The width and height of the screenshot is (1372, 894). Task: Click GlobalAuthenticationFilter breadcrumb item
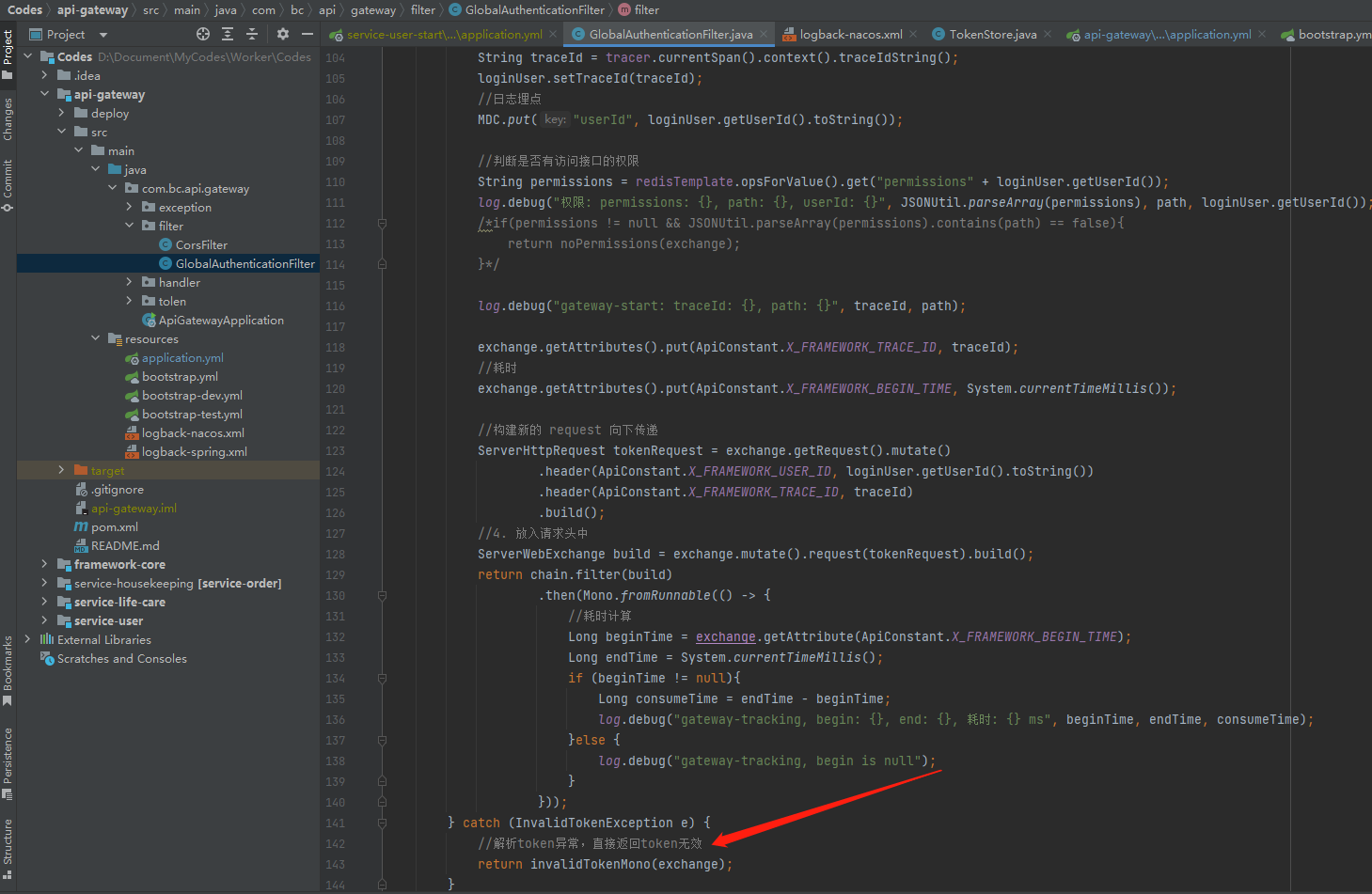pos(527,9)
